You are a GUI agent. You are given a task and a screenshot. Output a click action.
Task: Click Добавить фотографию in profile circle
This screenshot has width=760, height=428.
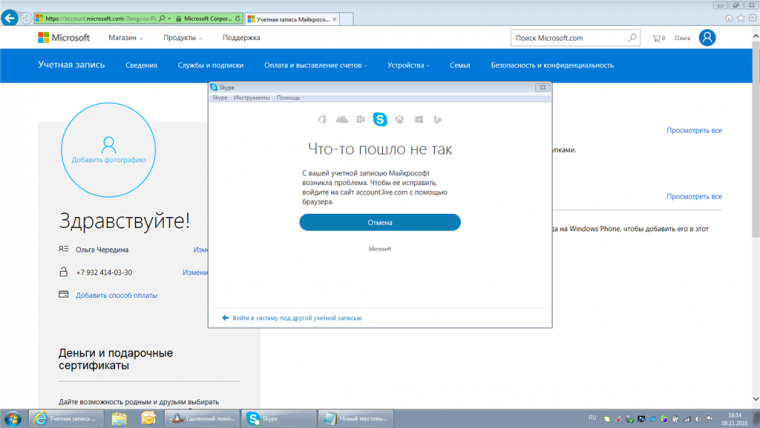[109, 160]
